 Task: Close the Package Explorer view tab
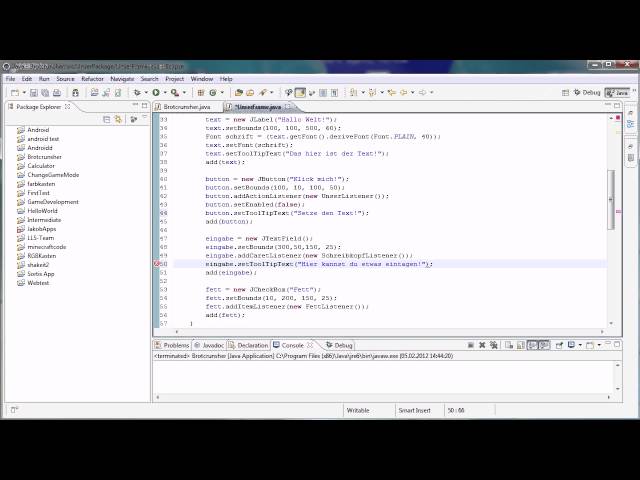click(x=67, y=107)
